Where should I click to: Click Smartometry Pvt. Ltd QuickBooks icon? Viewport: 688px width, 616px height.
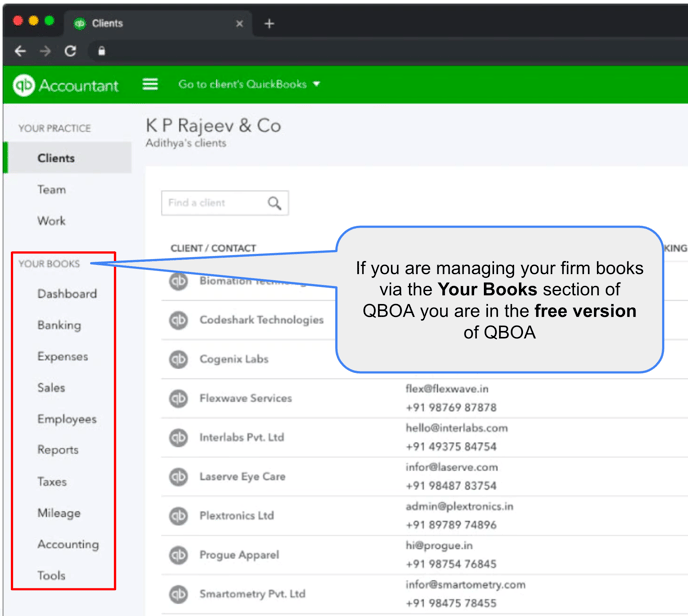pos(179,594)
